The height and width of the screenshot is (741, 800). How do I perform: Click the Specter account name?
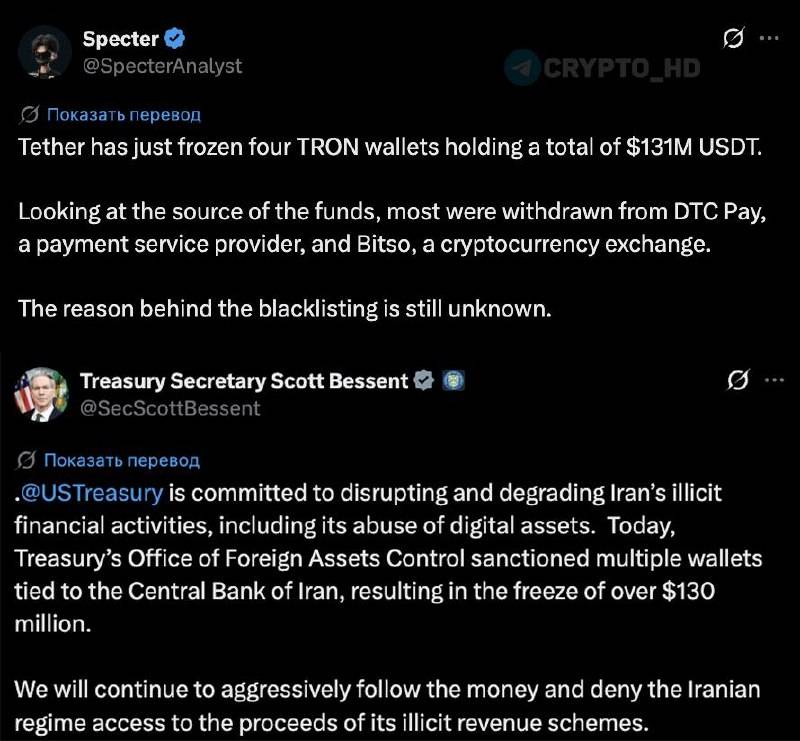(x=120, y=39)
